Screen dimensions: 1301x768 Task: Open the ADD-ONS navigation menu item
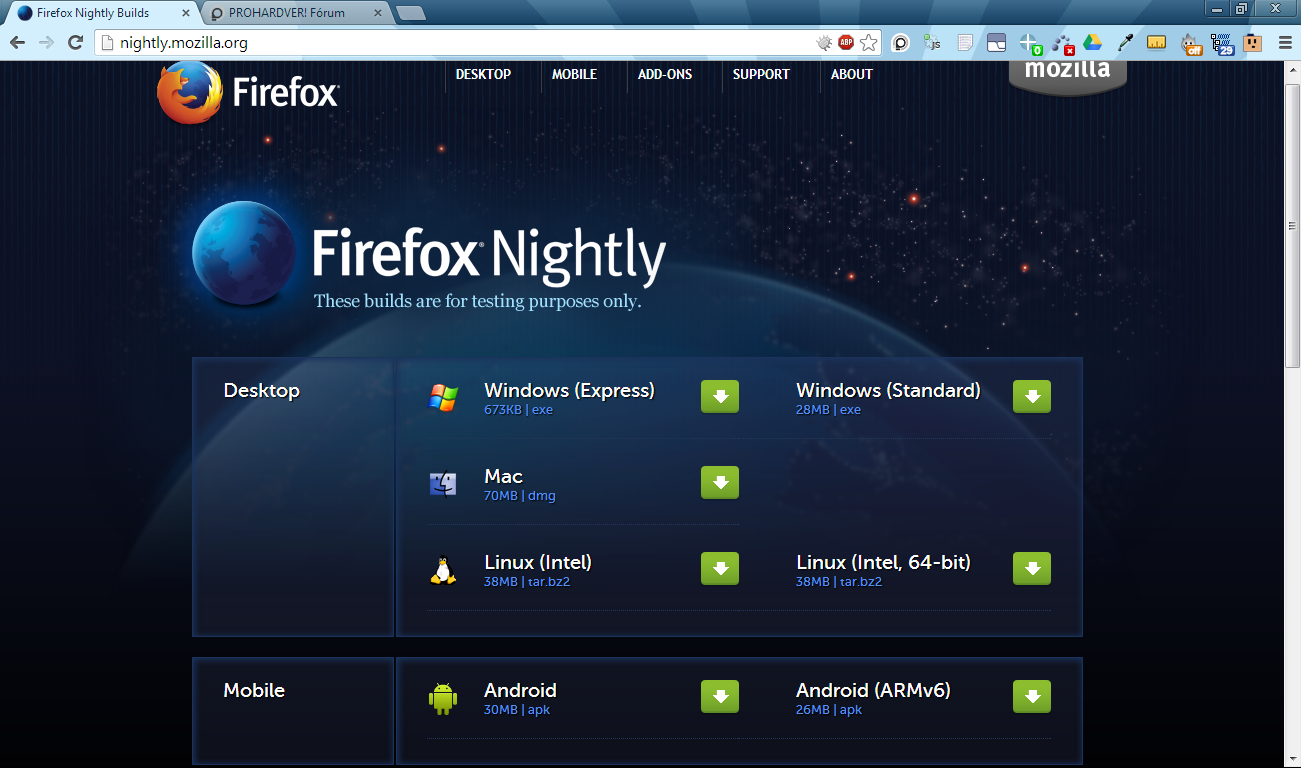[665, 74]
